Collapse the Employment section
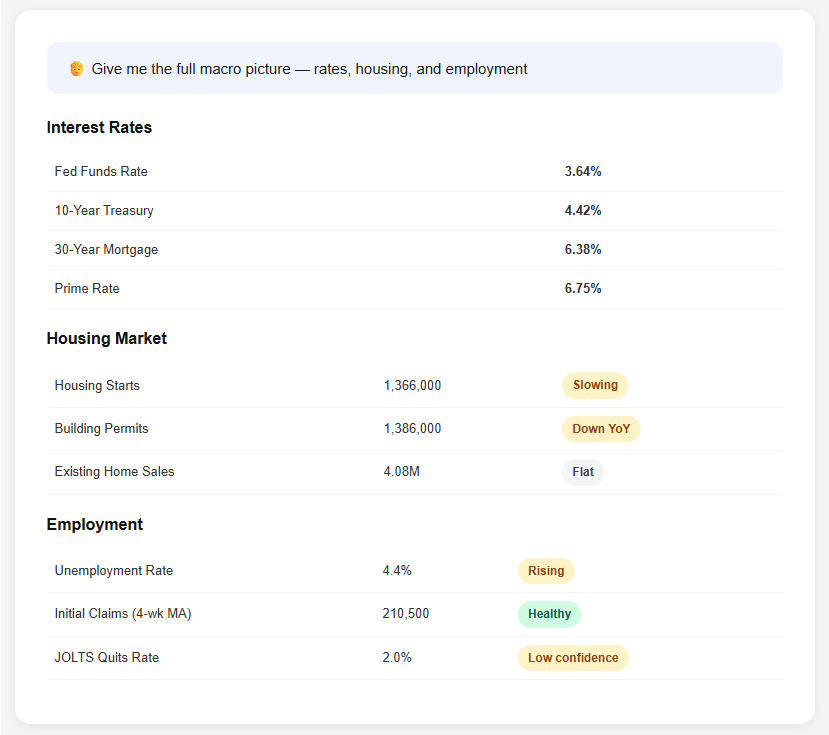 94,524
